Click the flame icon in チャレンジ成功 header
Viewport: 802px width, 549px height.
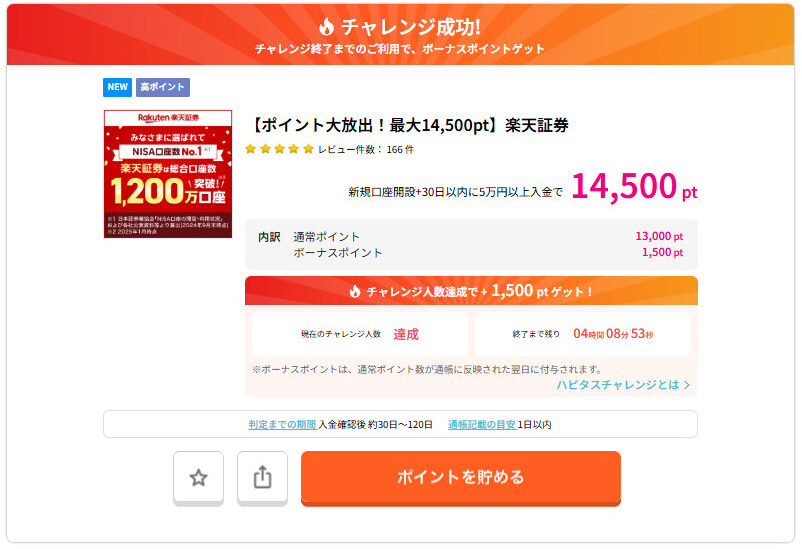pyautogui.click(x=327, y=27)
